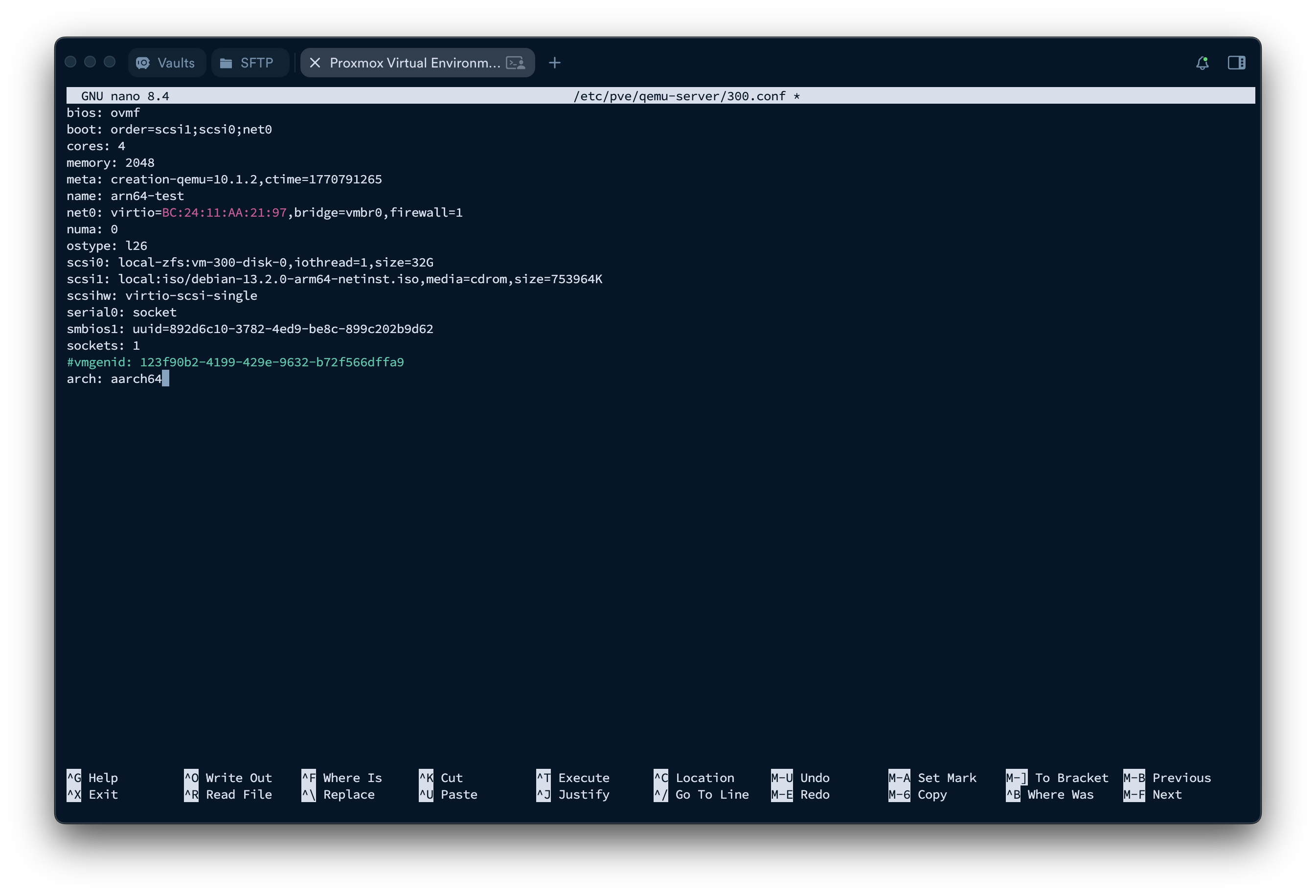Place cursor on the MAC address BC:24:11:AA:21:97
This screenshot has width=1316, height=896.
coord(224,213)
